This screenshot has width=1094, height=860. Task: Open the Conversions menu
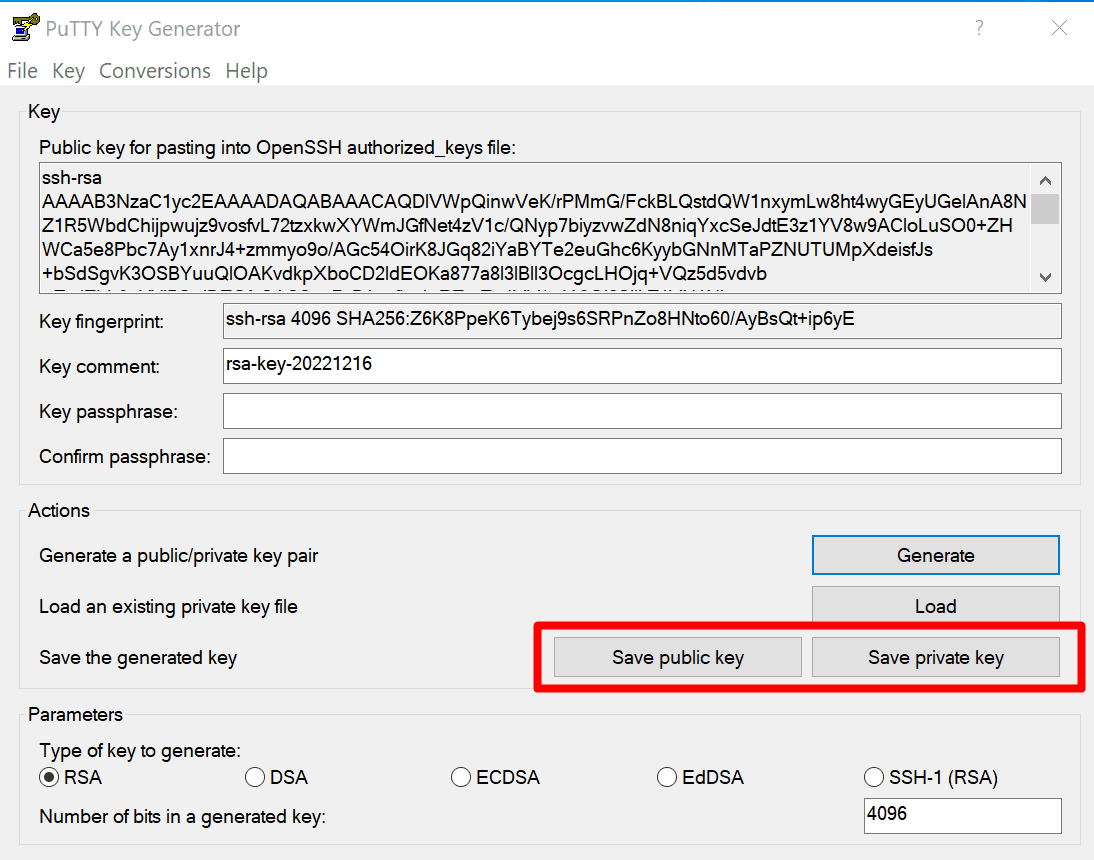tap(155, 71)
